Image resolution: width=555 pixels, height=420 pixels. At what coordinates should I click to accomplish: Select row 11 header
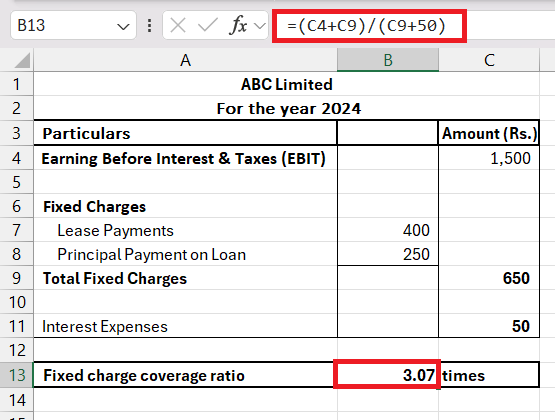[x=17, y=326]
